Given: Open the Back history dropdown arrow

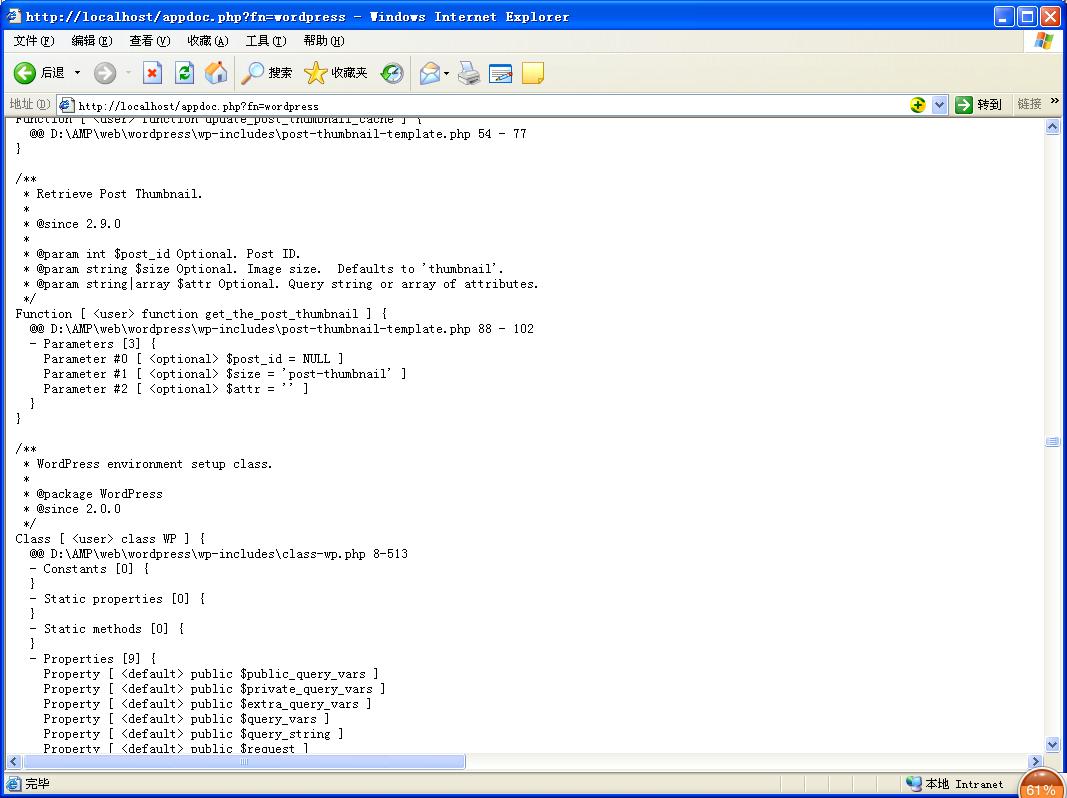Looking at the screenshot, I should (77, 73).
